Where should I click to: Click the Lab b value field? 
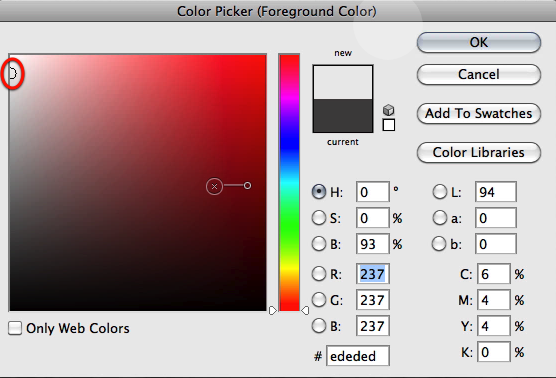click(496, 244)
